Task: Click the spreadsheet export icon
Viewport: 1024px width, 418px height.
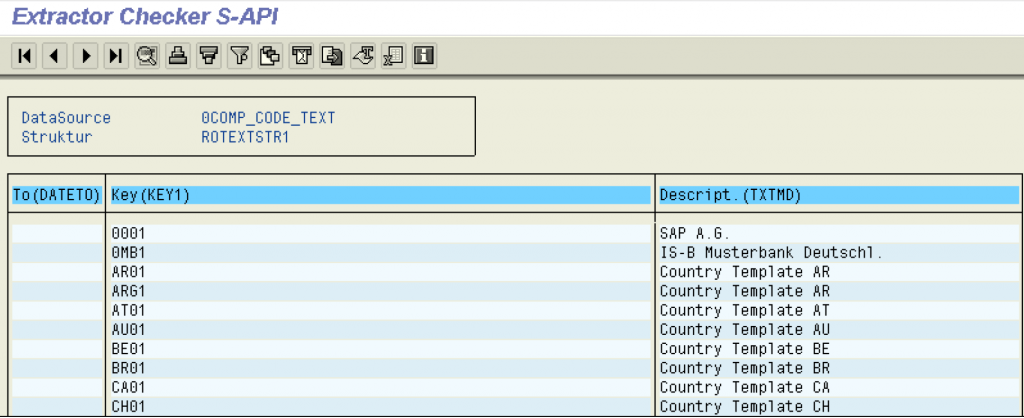Action: 393,56
